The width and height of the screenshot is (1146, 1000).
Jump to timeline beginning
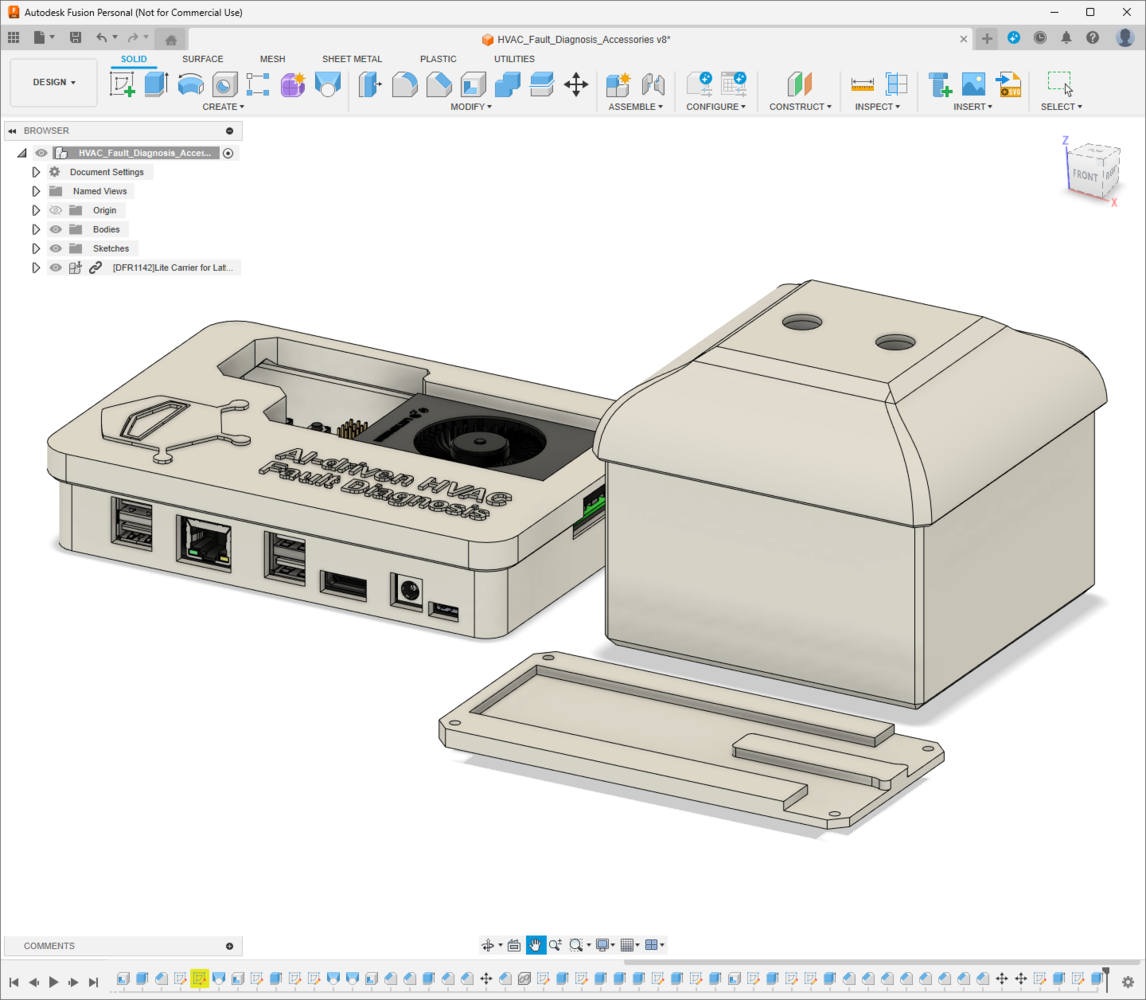[14, 982]
